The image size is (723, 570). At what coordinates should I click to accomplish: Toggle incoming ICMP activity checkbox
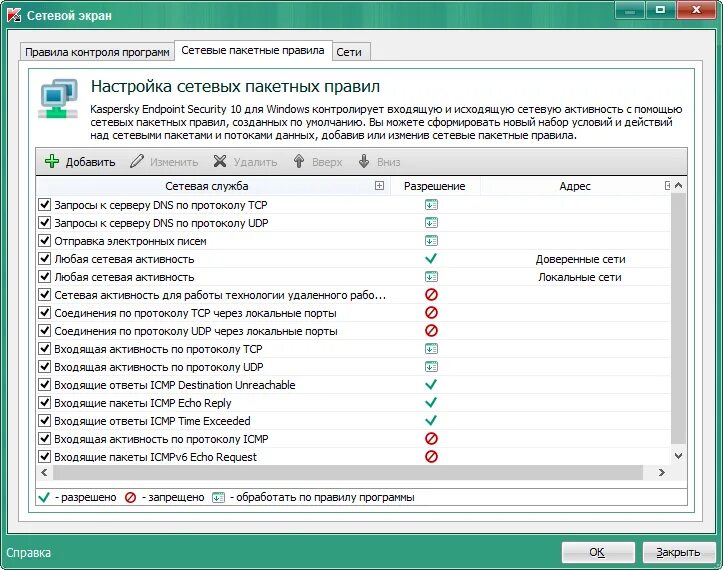(x=44, y=438)
